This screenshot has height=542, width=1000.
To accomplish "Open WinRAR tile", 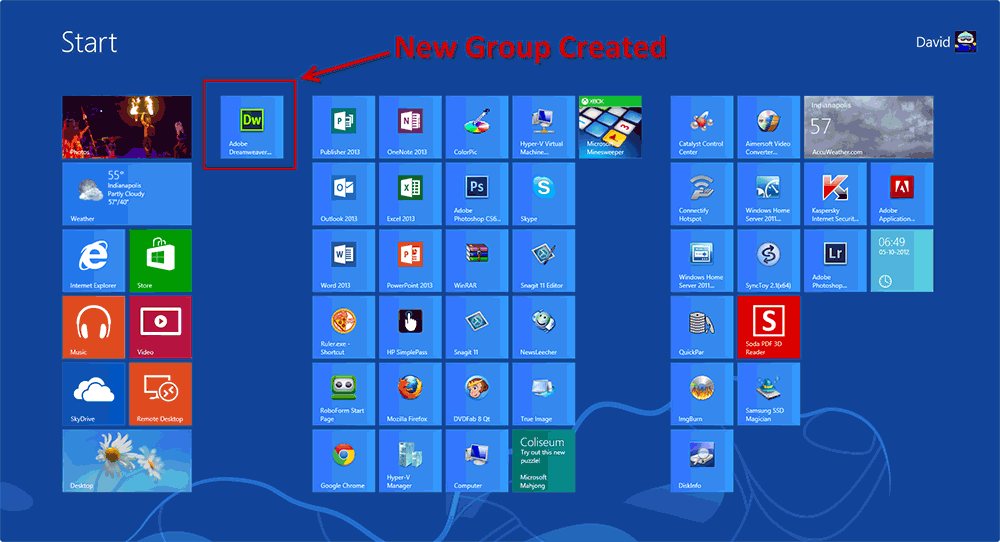I will [x=477, y=261].
